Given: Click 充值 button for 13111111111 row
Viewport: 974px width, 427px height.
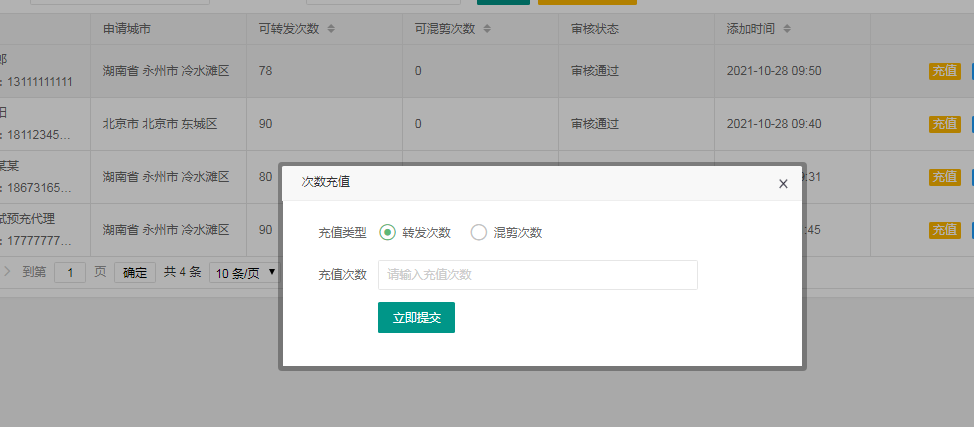Looking at the screenshot, I should click(945, 71).
